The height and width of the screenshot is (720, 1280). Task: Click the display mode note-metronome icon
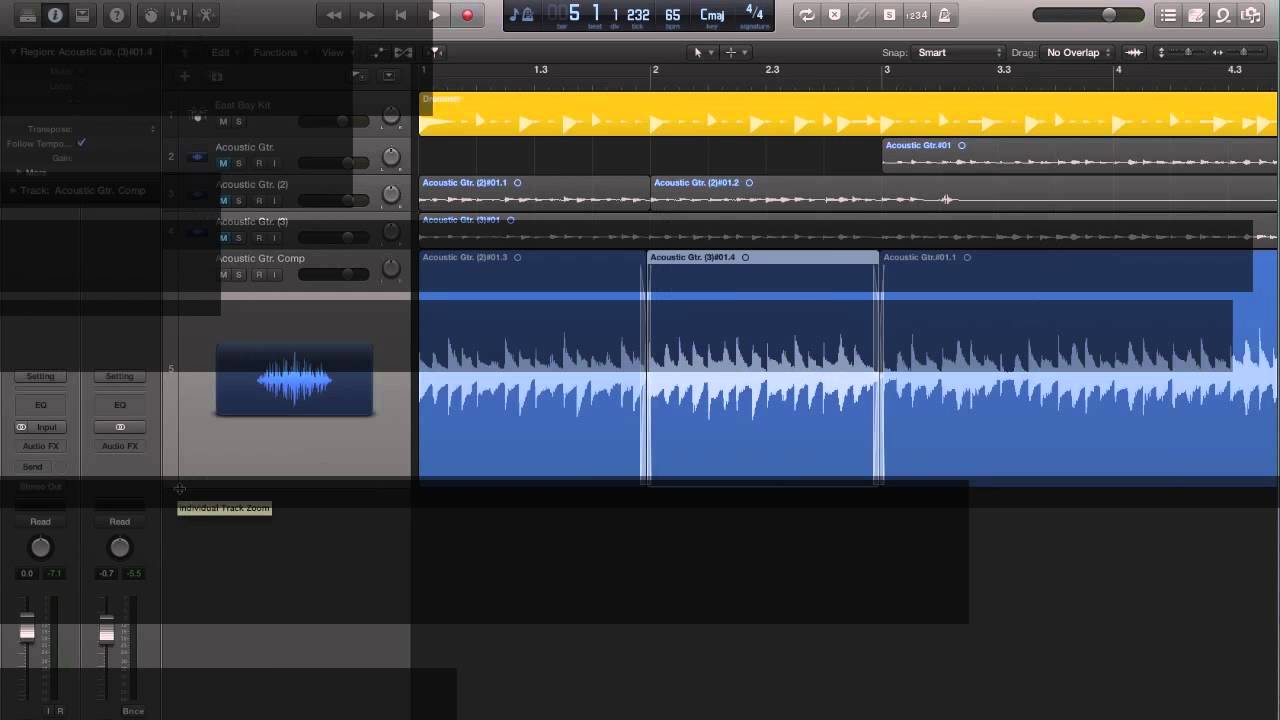coord(521,14)
